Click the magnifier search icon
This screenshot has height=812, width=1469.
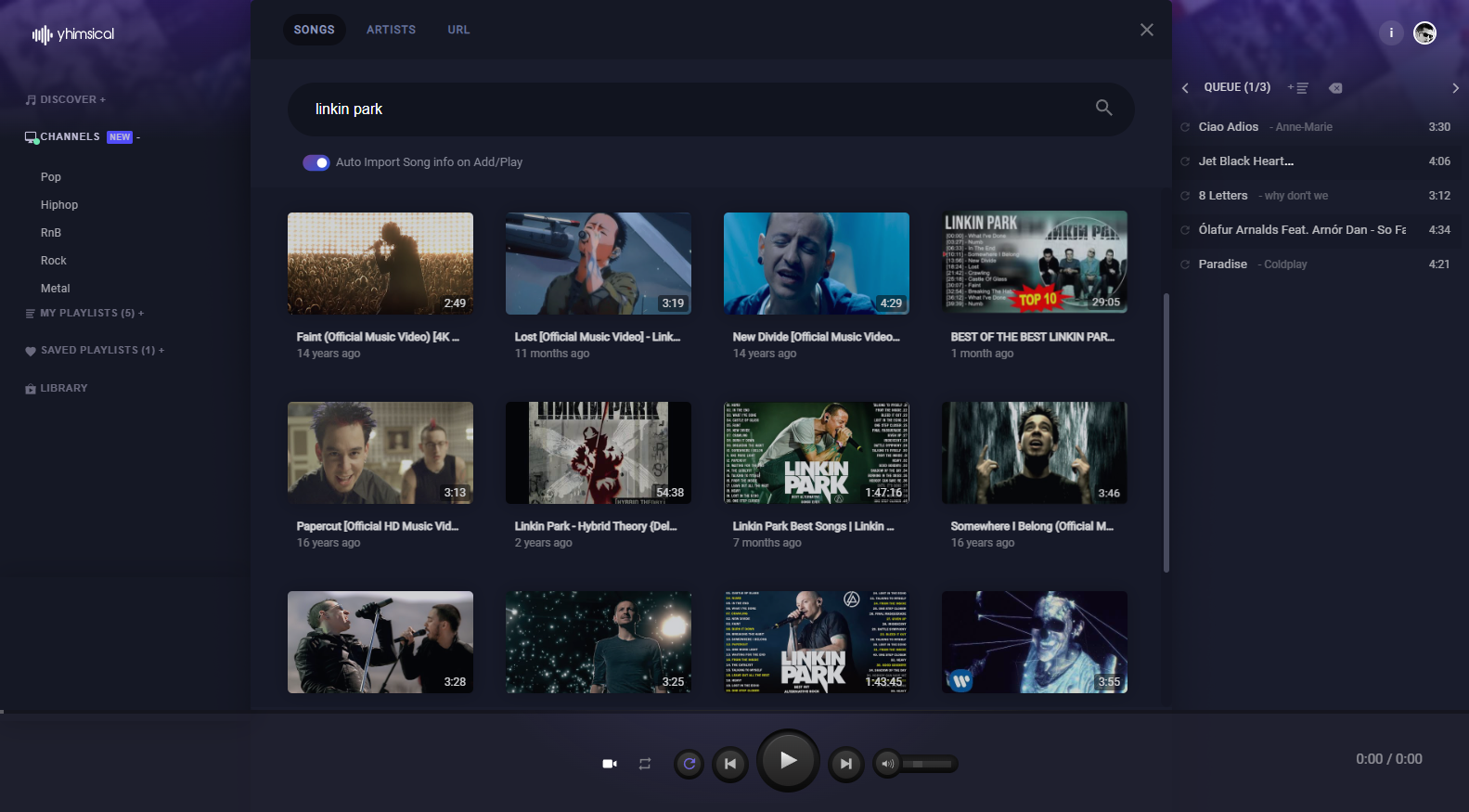pos(1103,108)
